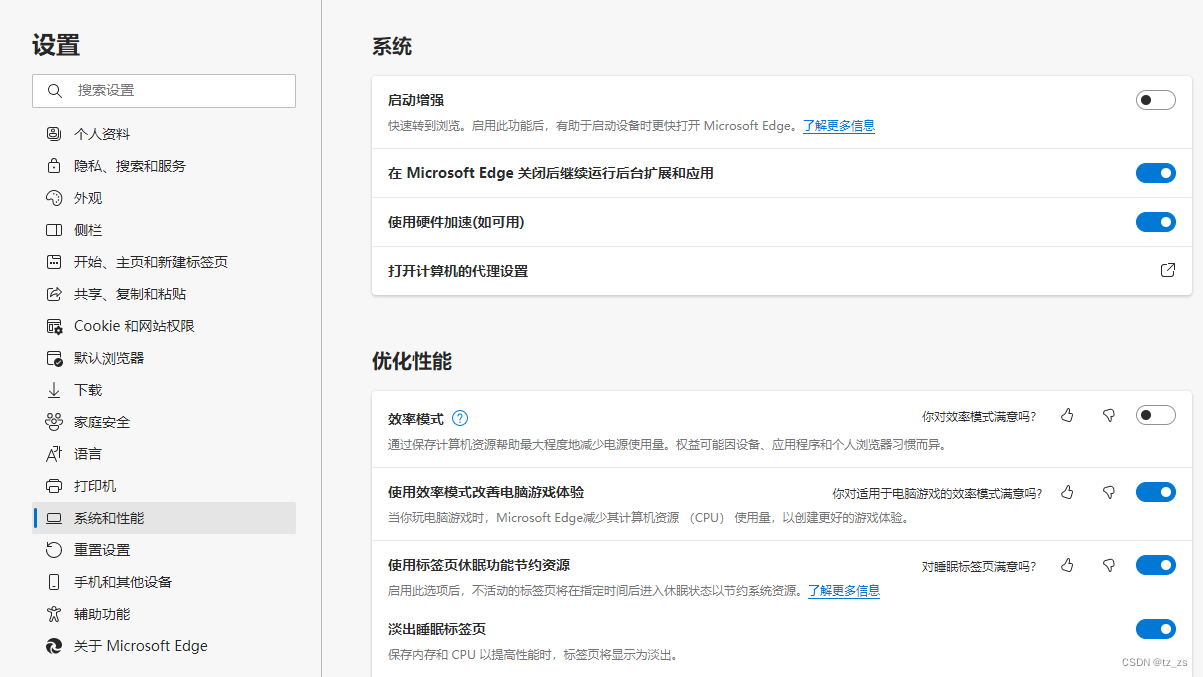Click the share icon beside 共享、复制和粘贴
The height and width of the screenshot is (677, 1203).
click(54, 294)
